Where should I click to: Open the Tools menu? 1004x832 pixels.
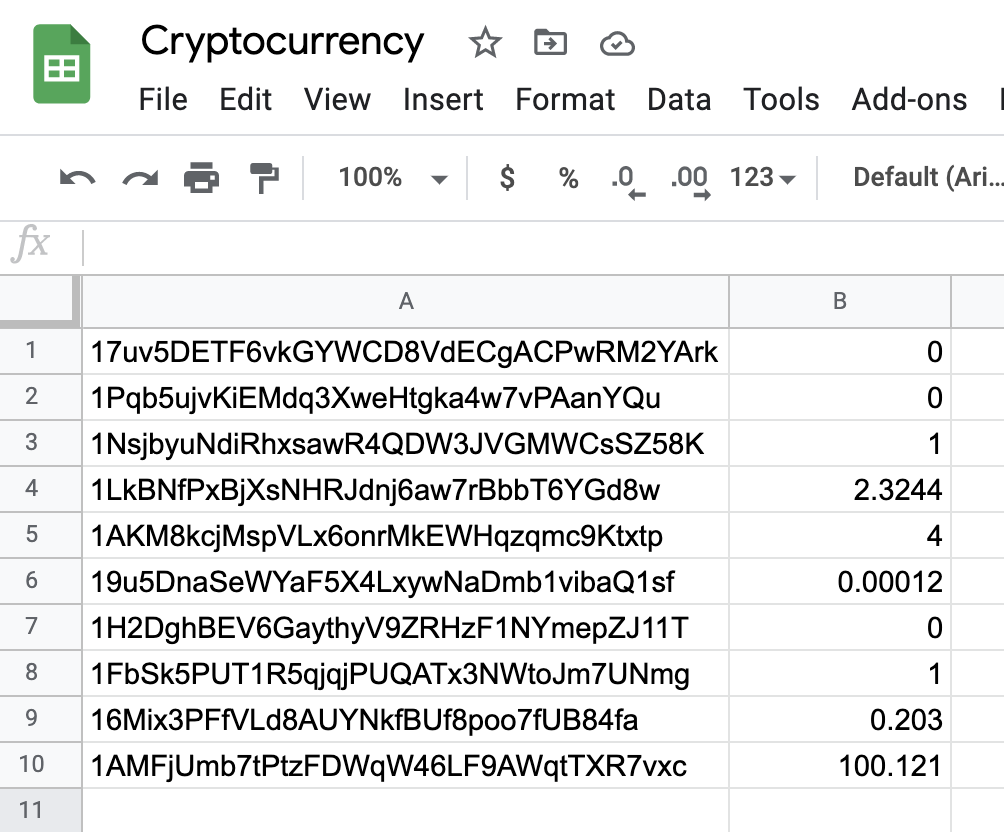(781, 99)
